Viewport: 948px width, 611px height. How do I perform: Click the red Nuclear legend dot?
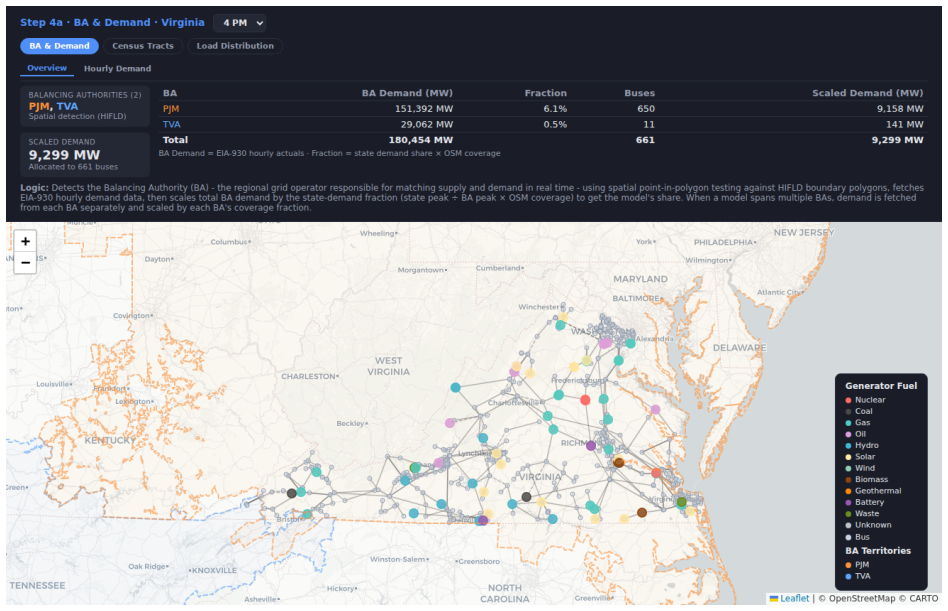click(x=848, y=400)
